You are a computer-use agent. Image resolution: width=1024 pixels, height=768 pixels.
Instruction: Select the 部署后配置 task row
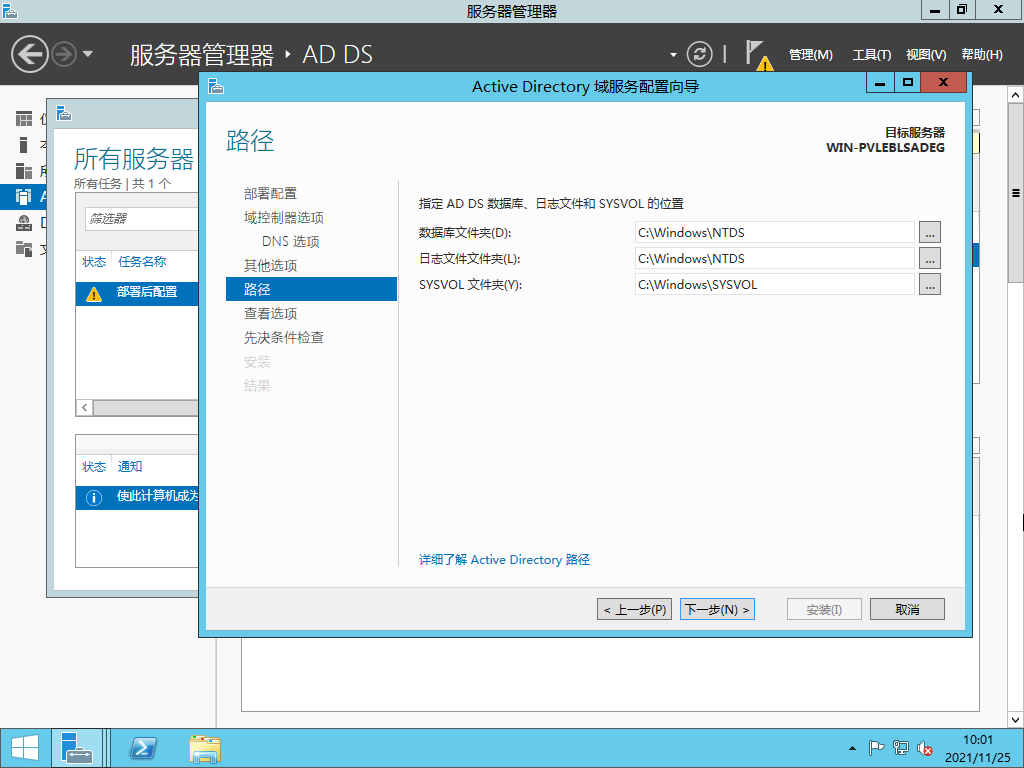(x=137, y=293)
